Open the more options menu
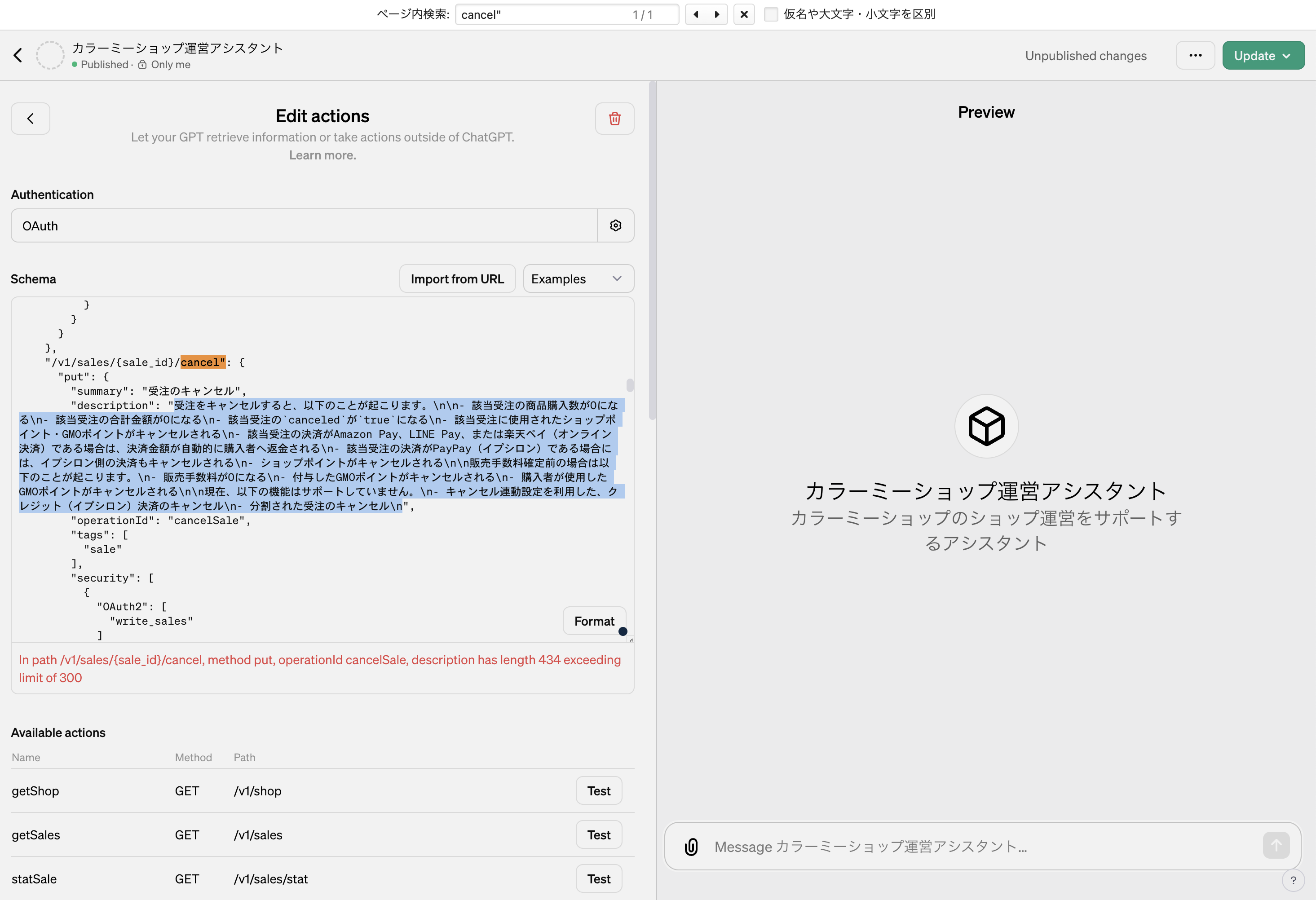1316x900 pixels. [1195, 55]
